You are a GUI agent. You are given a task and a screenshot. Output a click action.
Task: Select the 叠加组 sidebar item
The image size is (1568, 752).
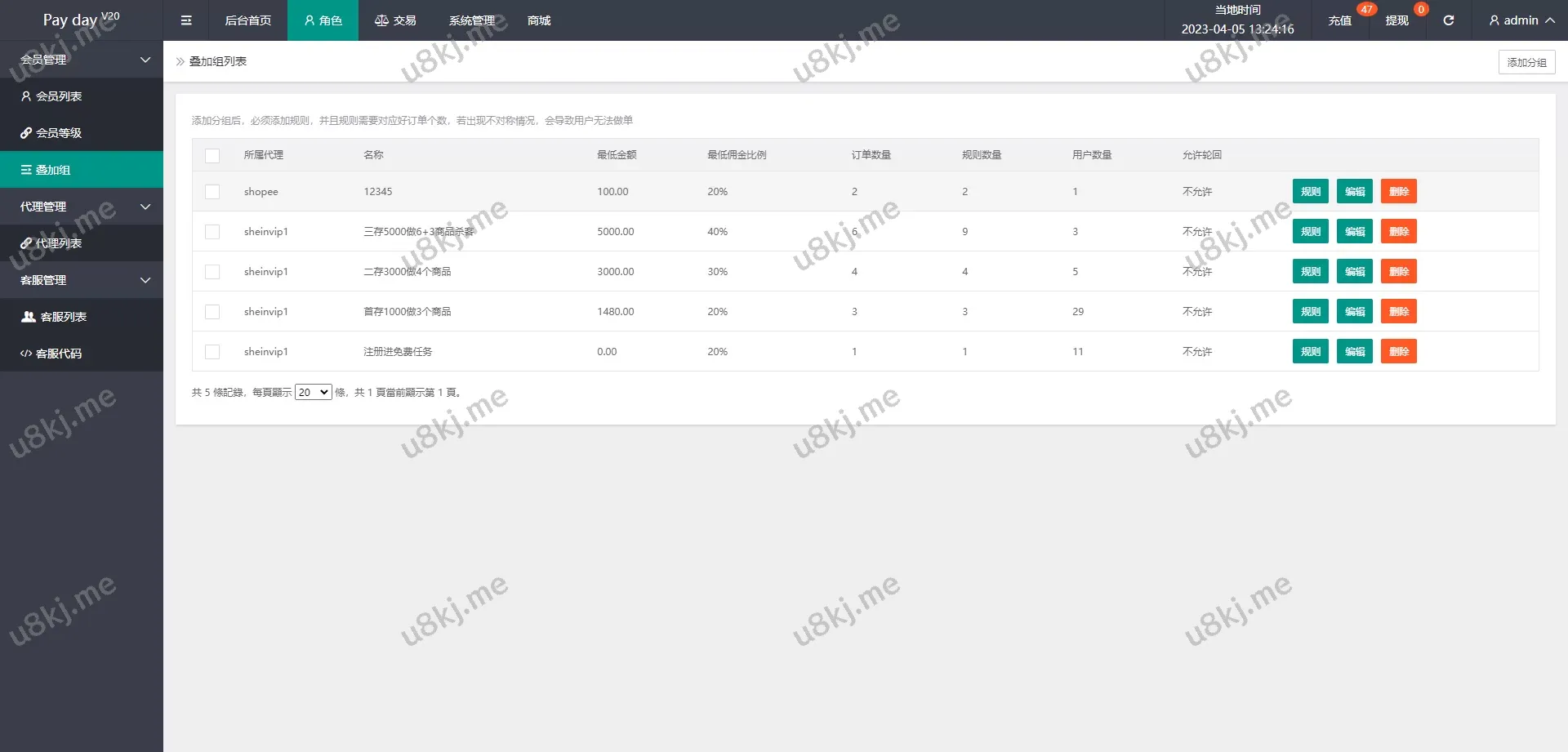pyautogui.click(x=82, y=170)
